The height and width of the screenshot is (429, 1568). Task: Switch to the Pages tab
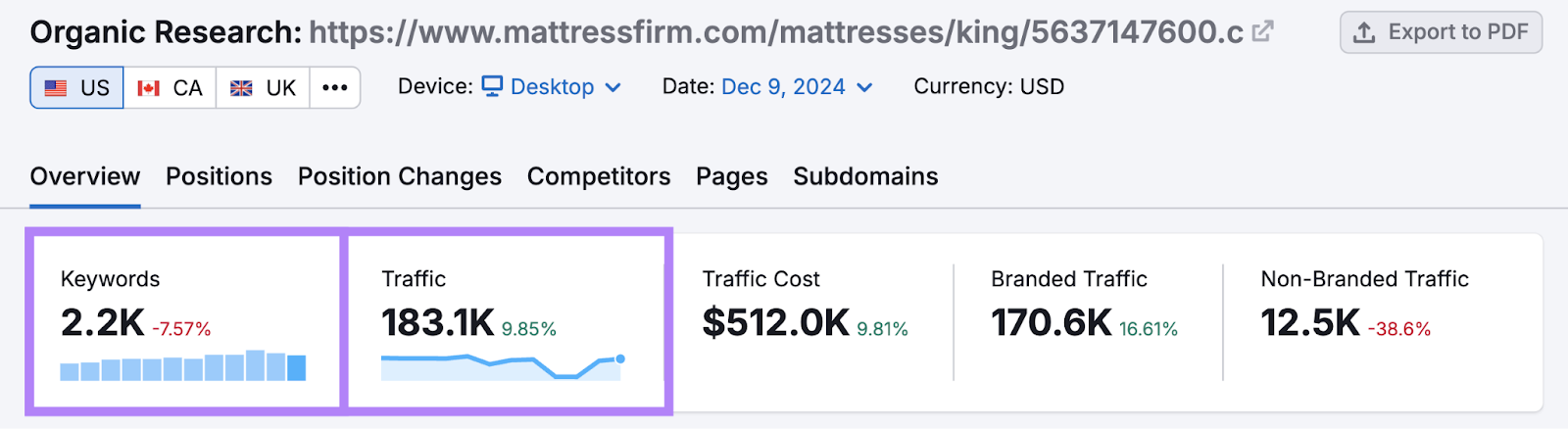point(732,176)
